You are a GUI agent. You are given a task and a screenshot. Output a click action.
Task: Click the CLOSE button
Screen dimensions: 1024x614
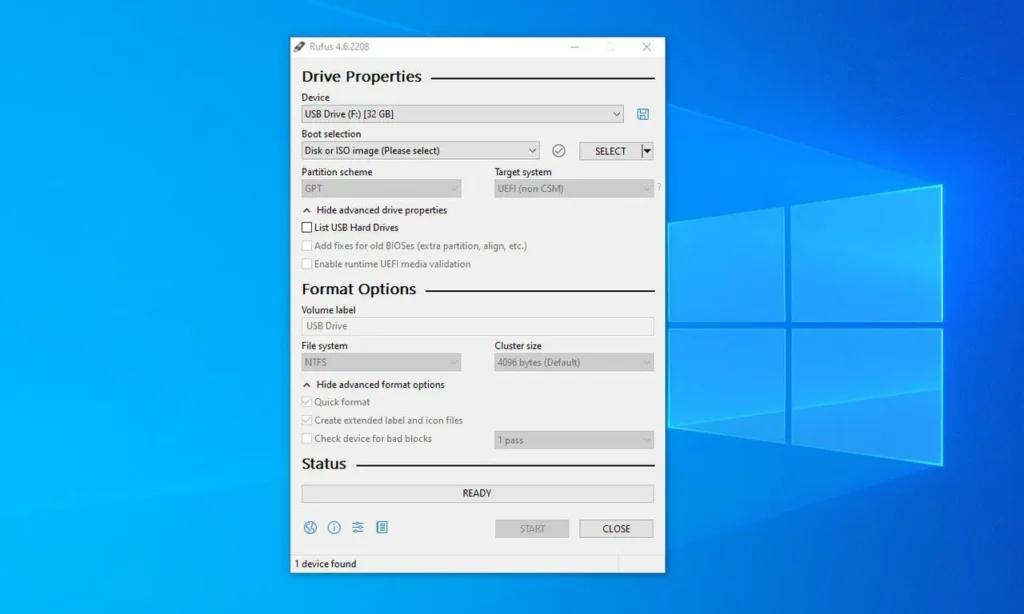616,528
